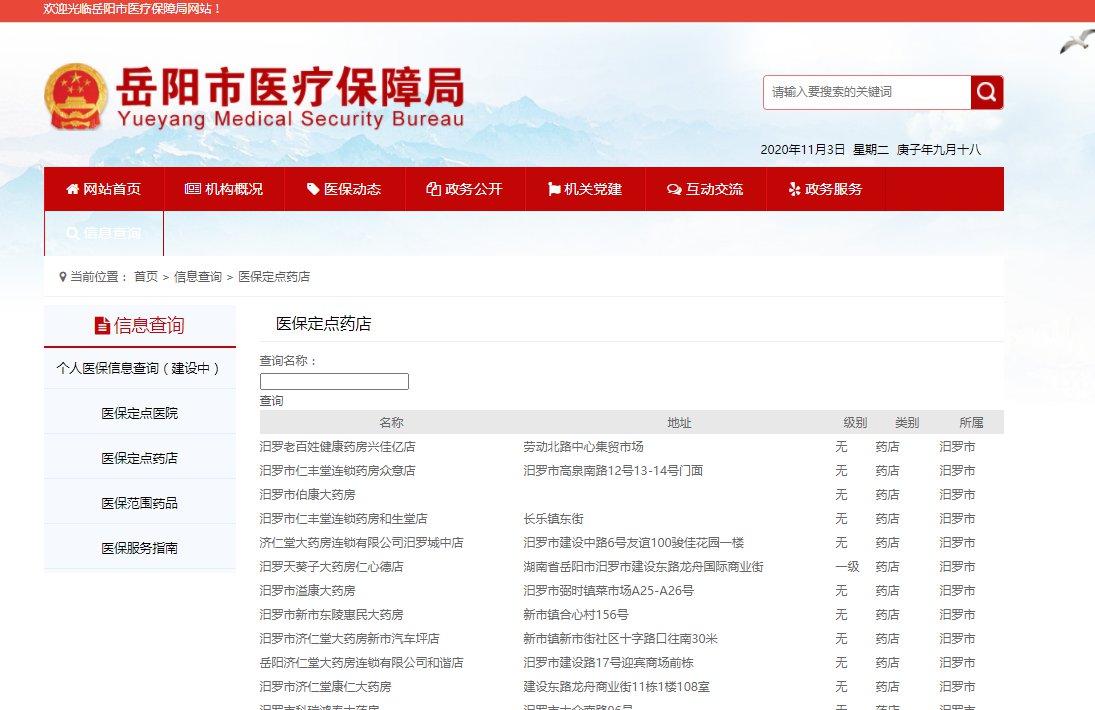The height and width of the screenshot is (710, 1095).
Task: Open the 汨罗市伯康大药房 pharmacy entry
Action: [x=307, y=494]
